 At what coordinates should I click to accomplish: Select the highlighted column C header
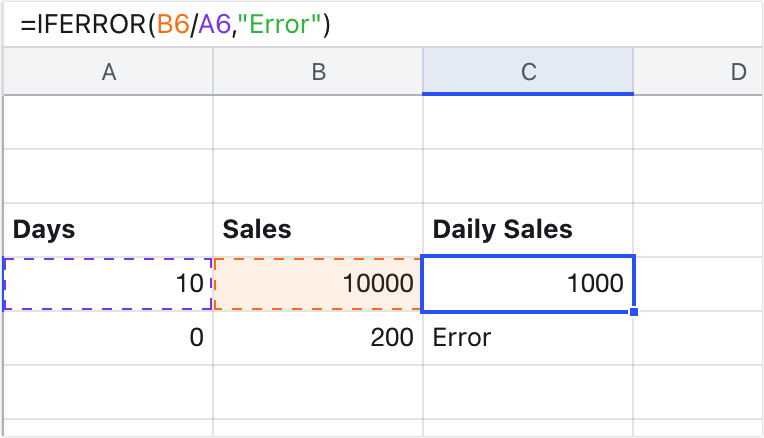528,71
